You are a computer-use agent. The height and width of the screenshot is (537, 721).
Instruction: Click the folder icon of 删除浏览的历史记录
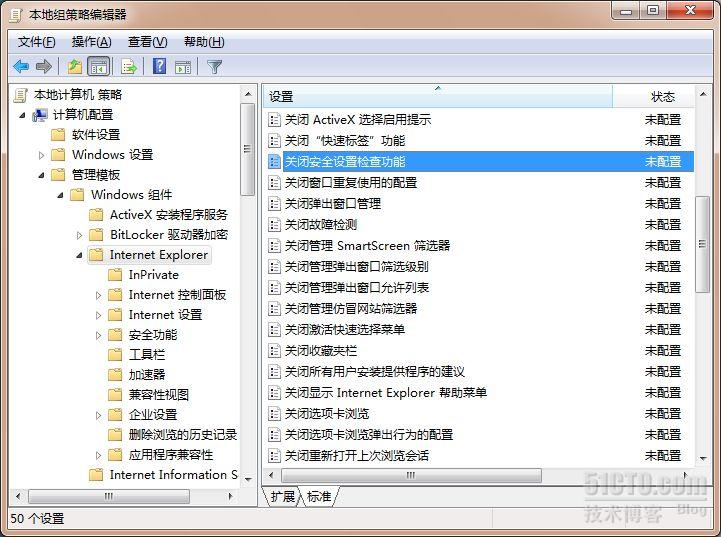(115, 435)
